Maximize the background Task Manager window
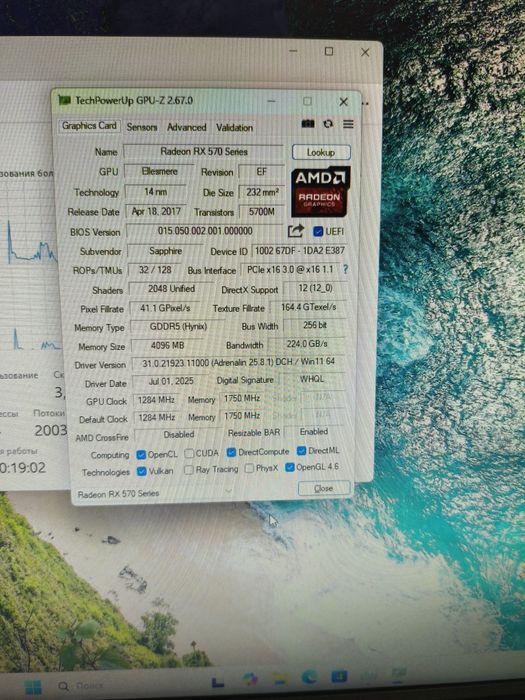This screenshot has width=525, height=700. 329,51
